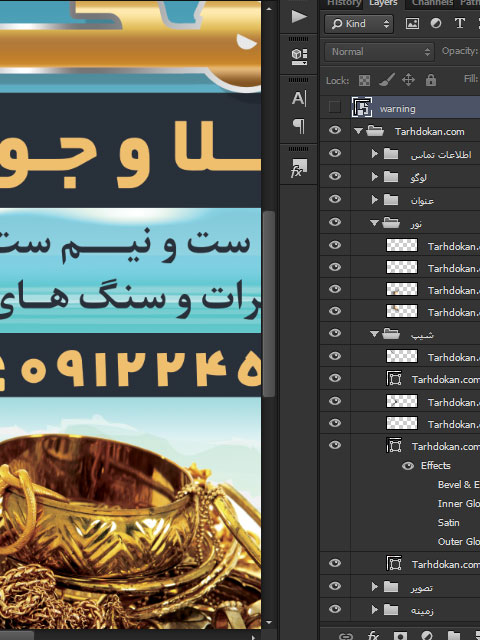Collapse the شیپ group

tap(374, 334)
